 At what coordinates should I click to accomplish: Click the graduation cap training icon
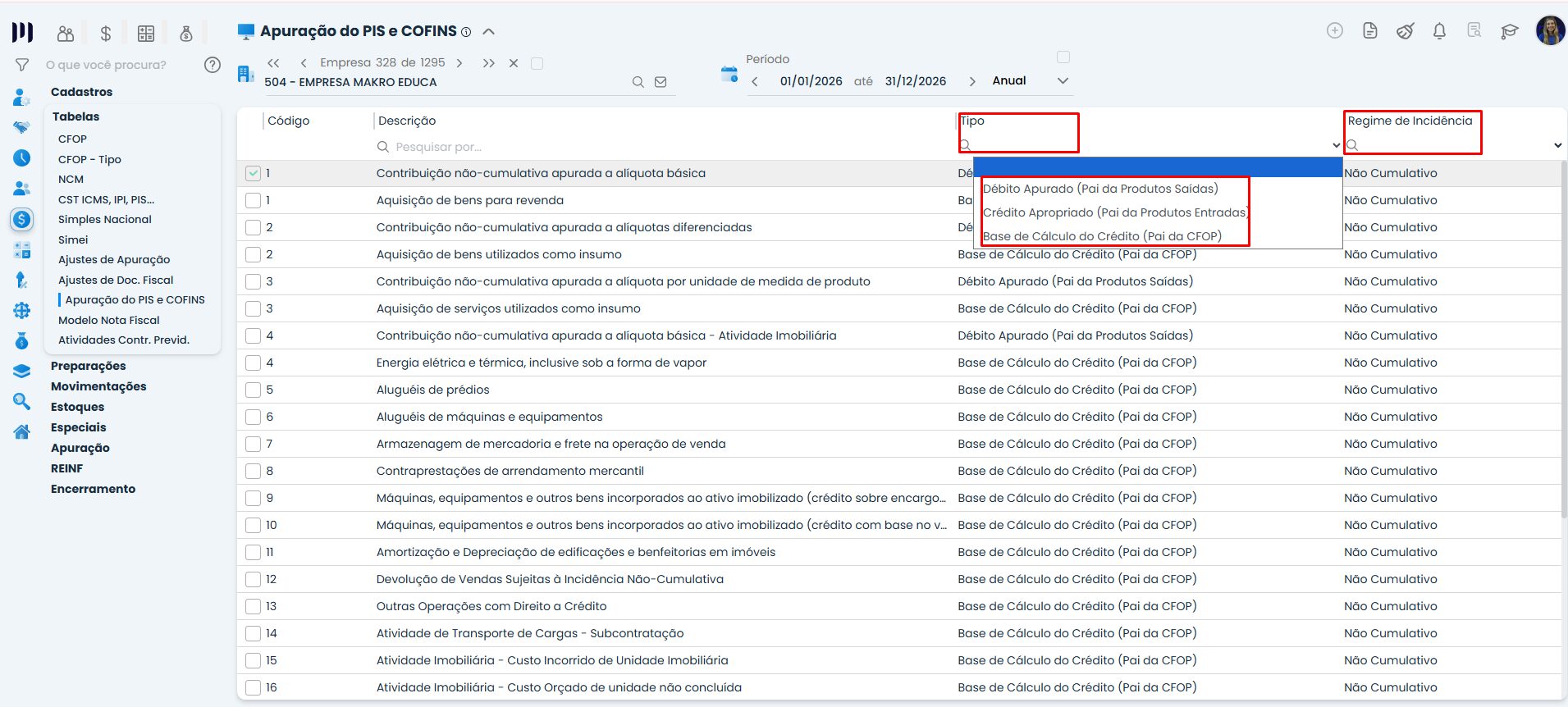pyautogui.click(x=1510, y=31)
